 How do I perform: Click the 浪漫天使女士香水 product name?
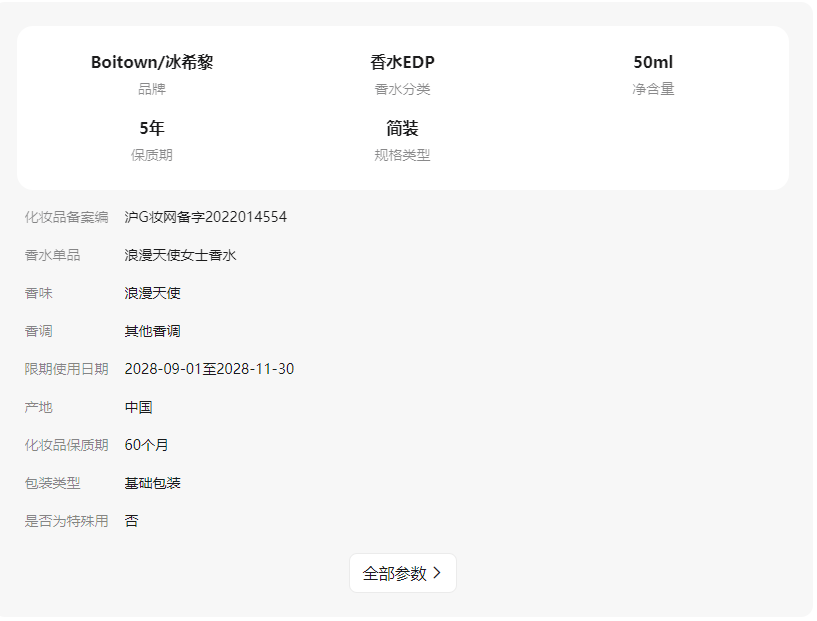click(x=180, y=255)
